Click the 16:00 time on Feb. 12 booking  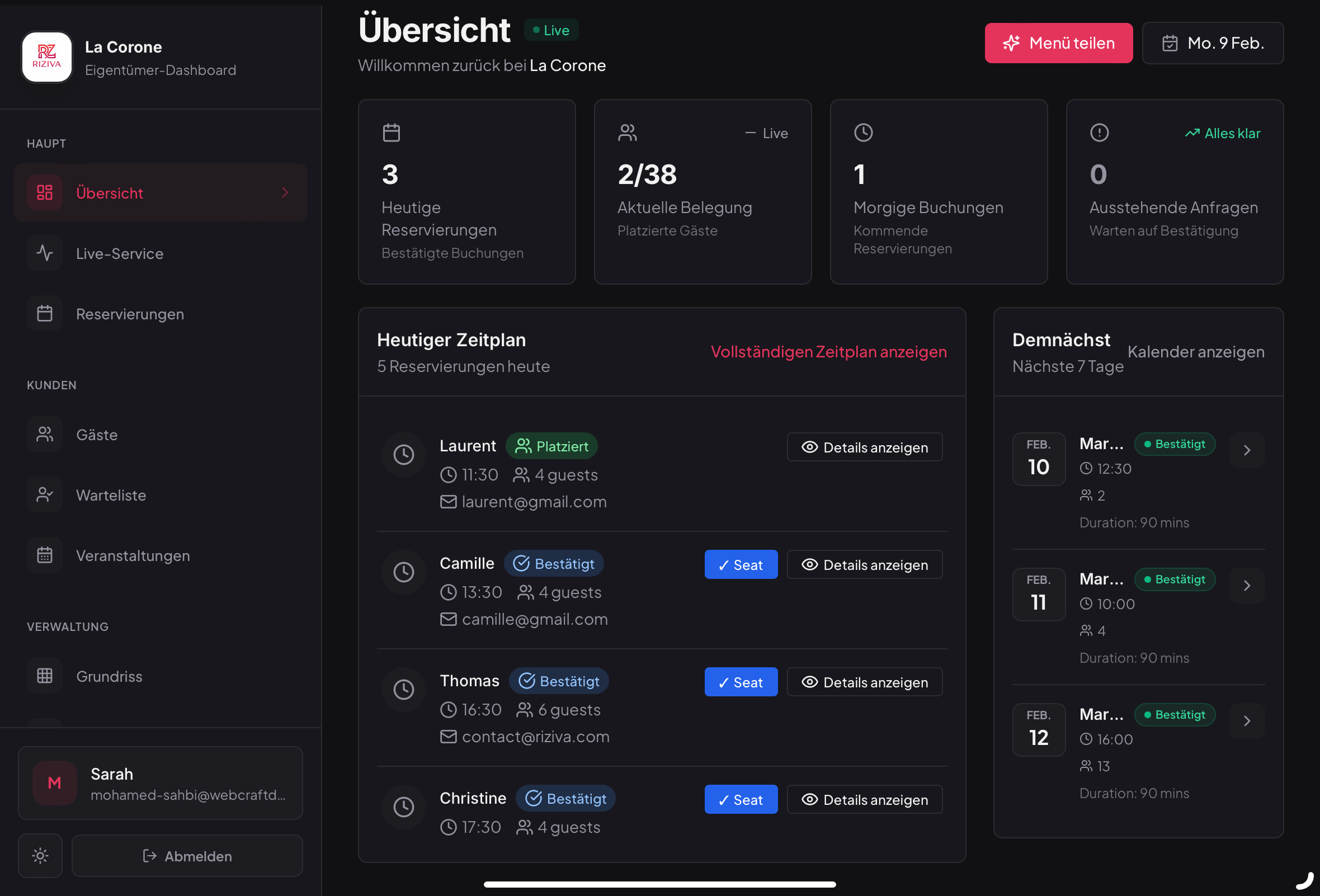pos(1114,739)
